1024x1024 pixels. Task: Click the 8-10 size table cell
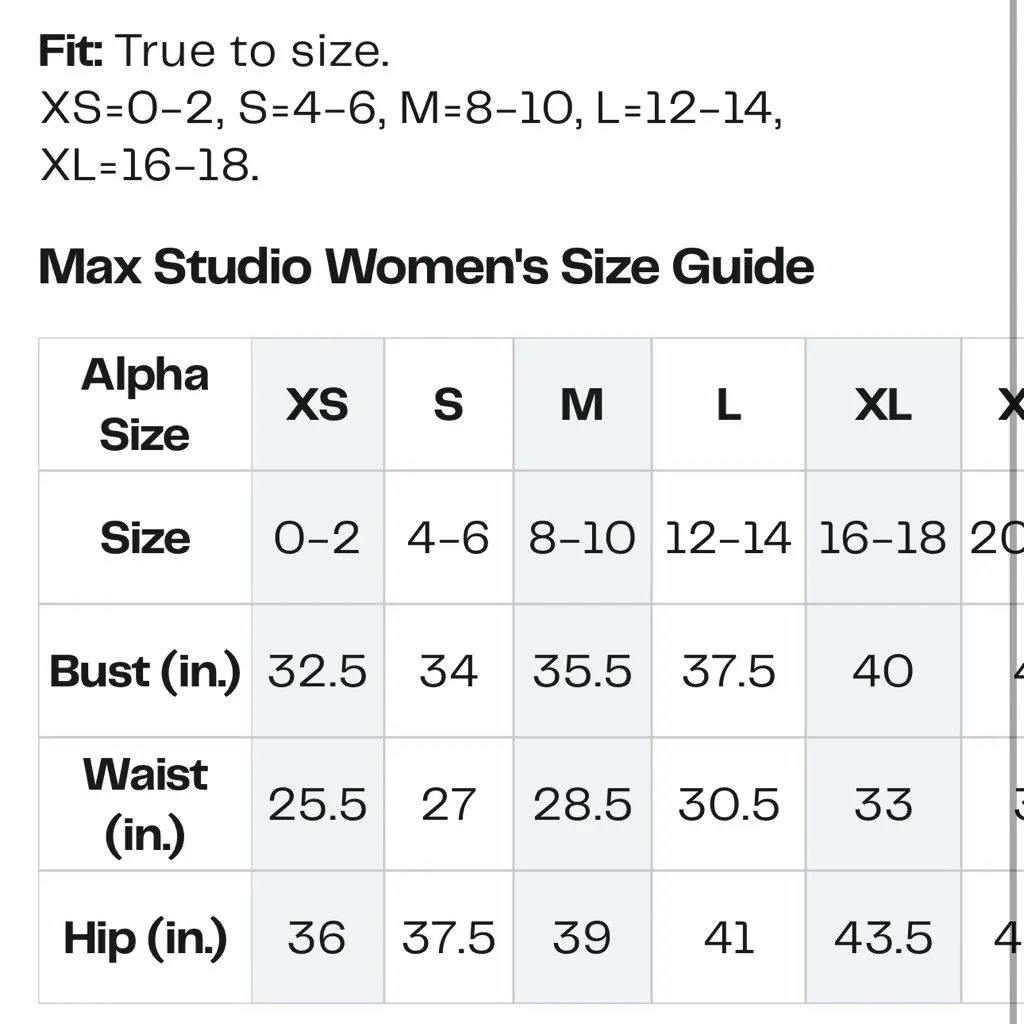point(582,538)
